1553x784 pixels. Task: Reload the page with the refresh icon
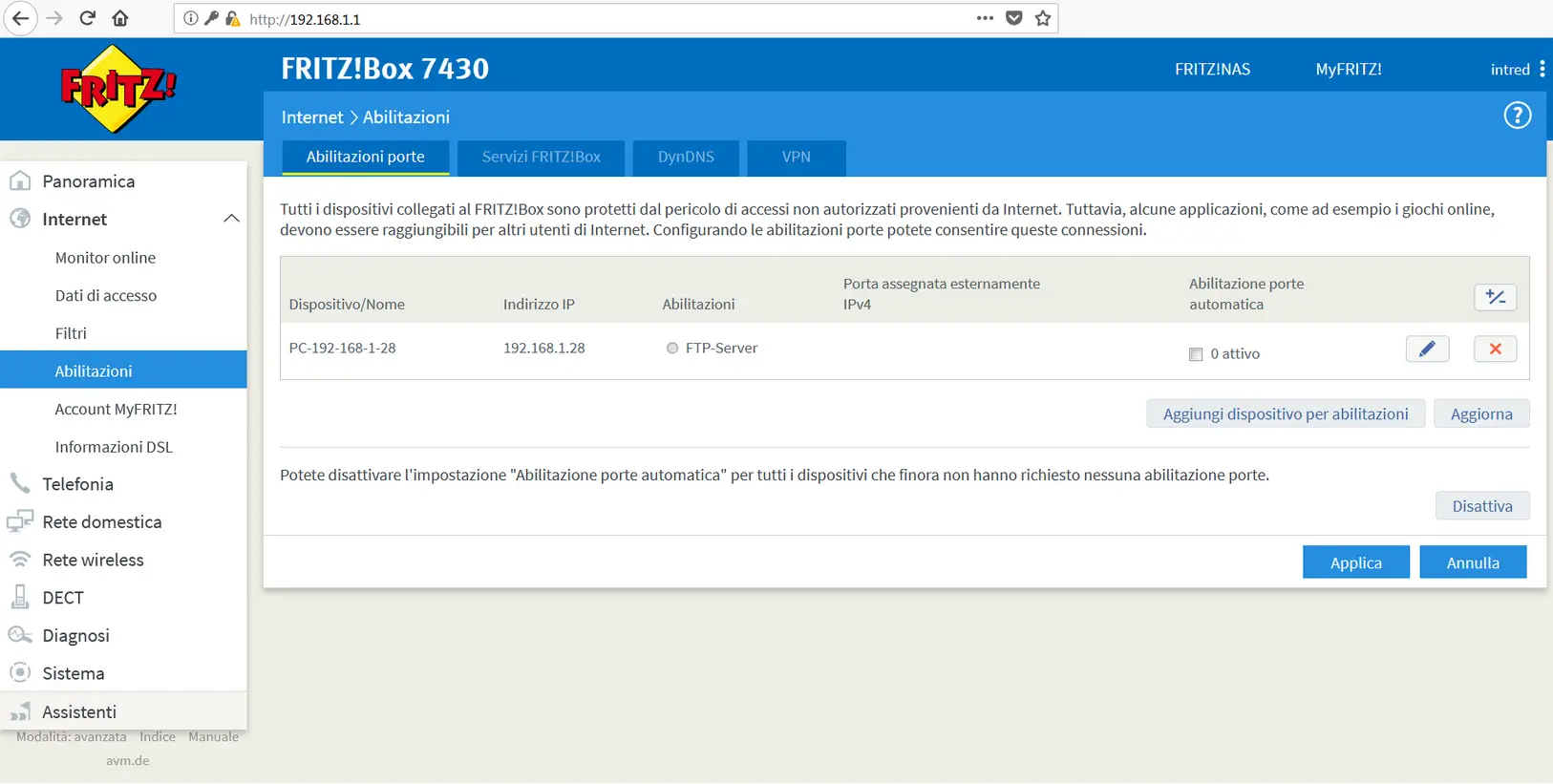[87, 18]
